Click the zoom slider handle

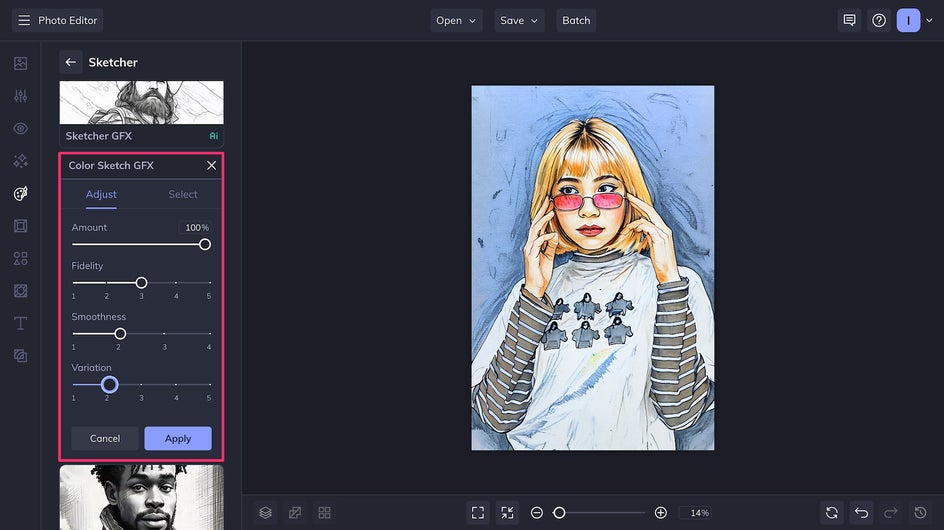click(559, 513)
